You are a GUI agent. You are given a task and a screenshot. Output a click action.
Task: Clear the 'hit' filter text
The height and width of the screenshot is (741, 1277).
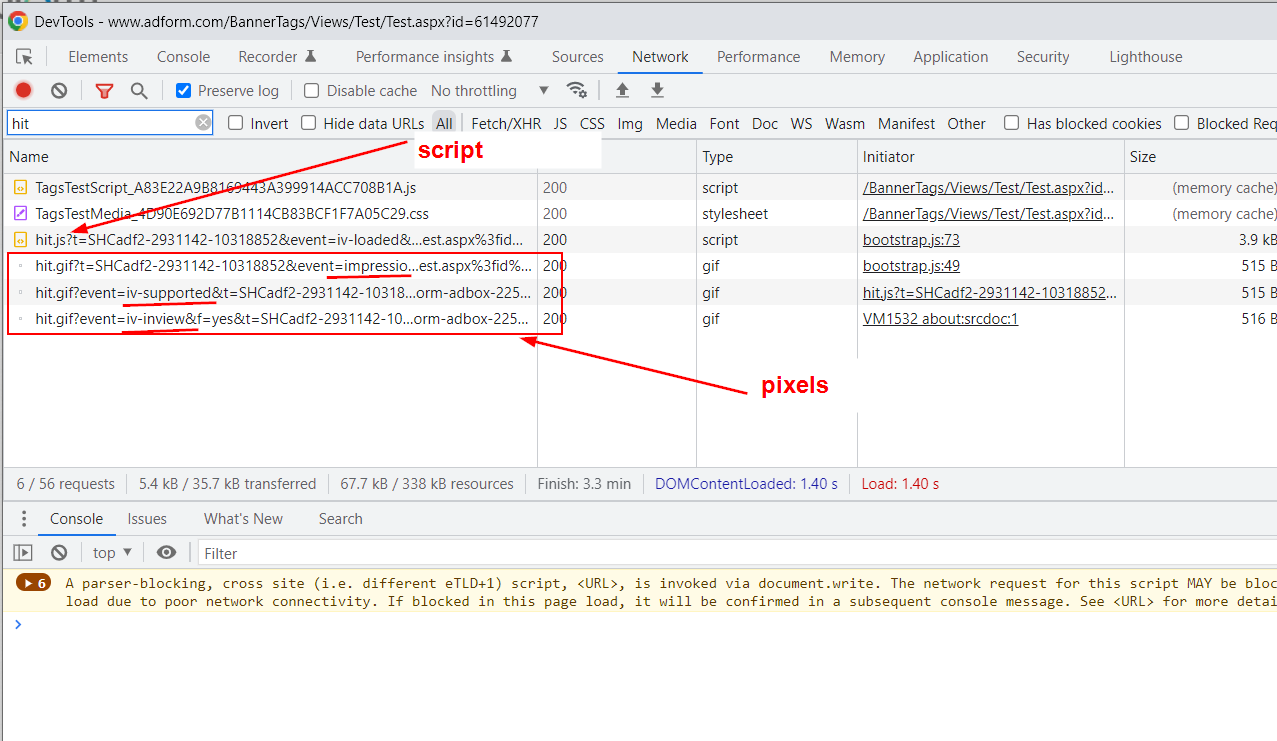pyautogui.click(x=203, y=123)
